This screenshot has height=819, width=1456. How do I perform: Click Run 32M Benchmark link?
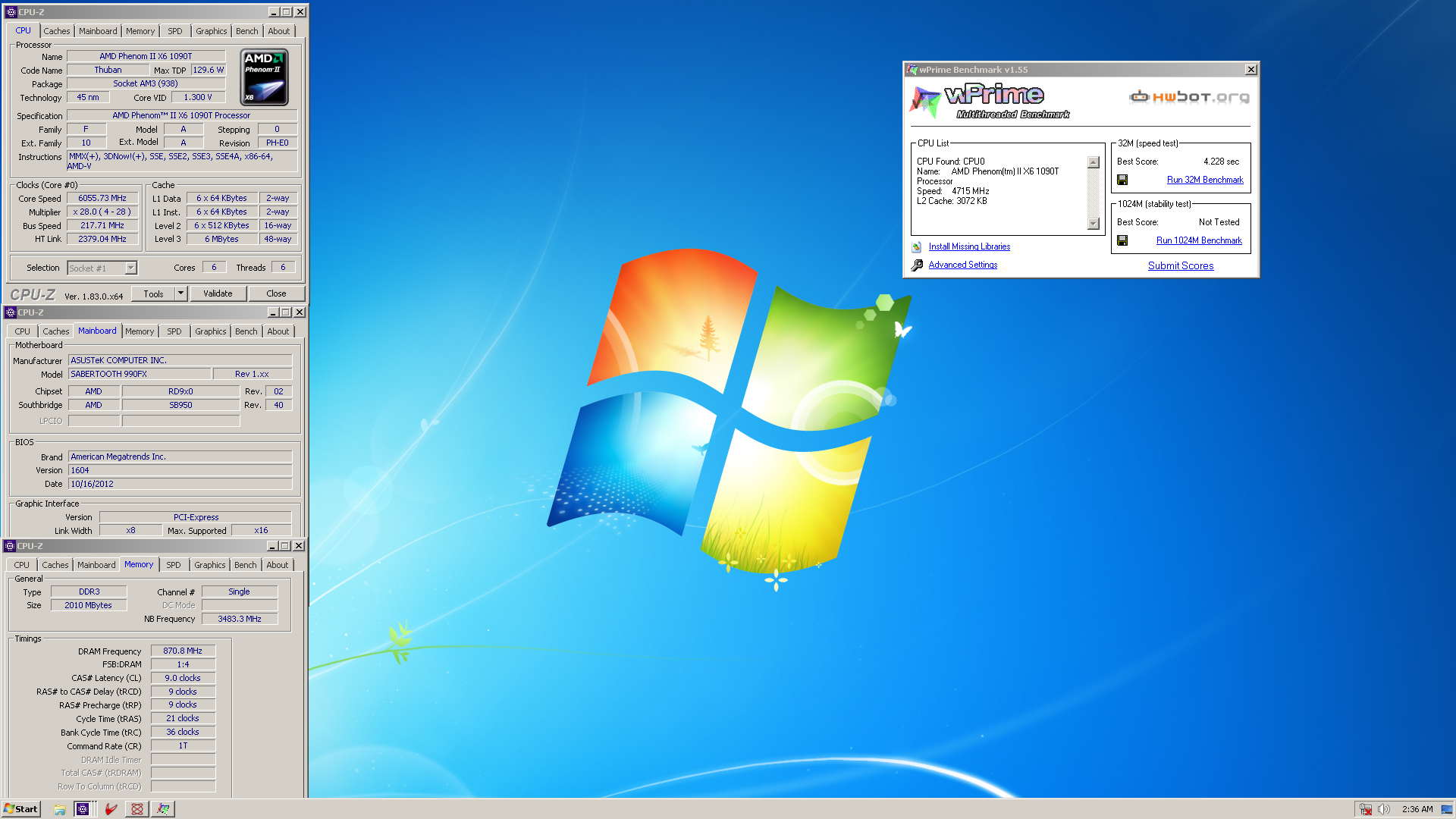1205,180
